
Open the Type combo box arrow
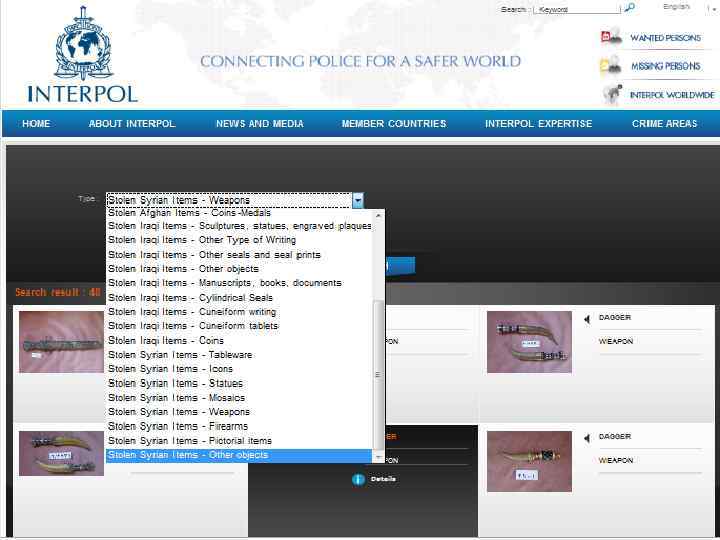[x=358, y=200]
